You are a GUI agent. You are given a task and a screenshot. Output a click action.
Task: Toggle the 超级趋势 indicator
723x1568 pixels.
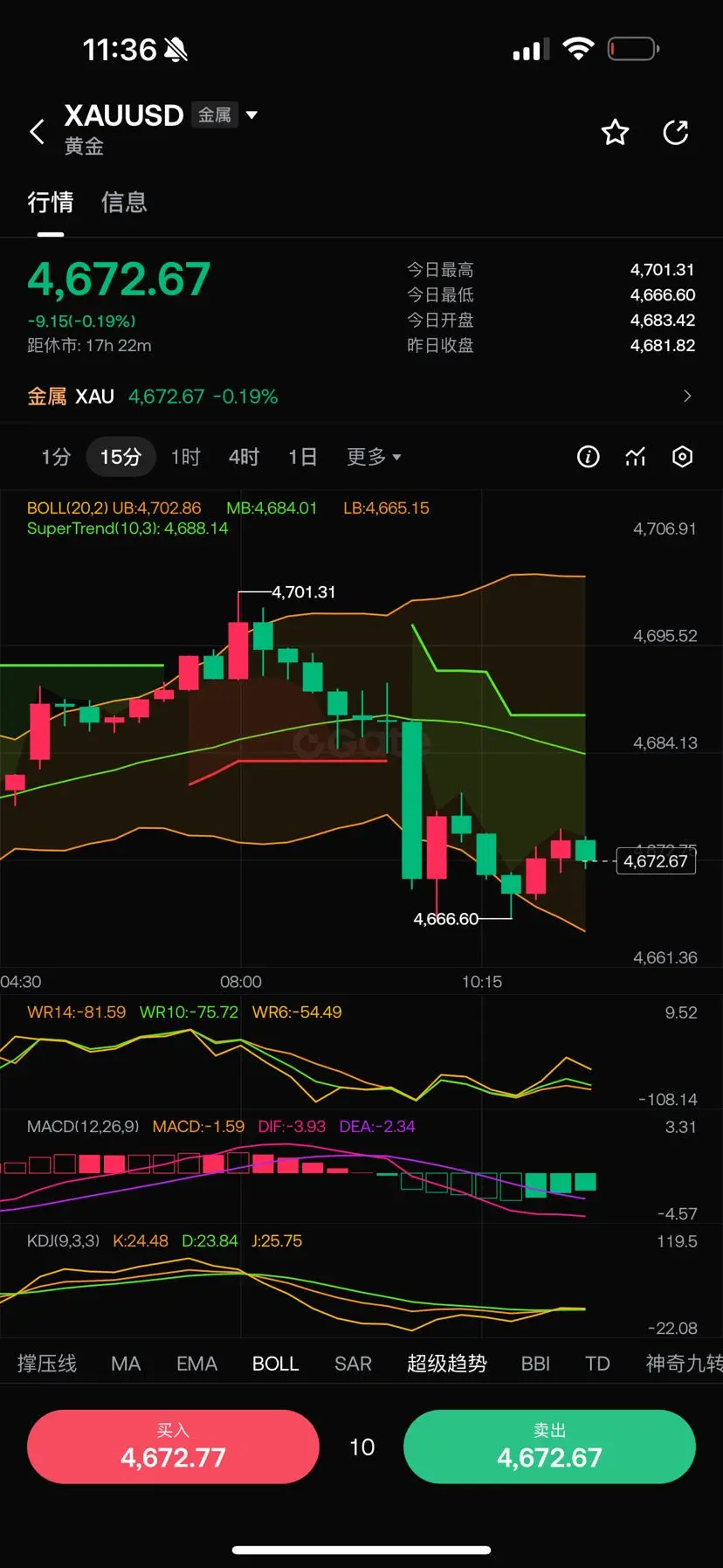coord(447,1364)
